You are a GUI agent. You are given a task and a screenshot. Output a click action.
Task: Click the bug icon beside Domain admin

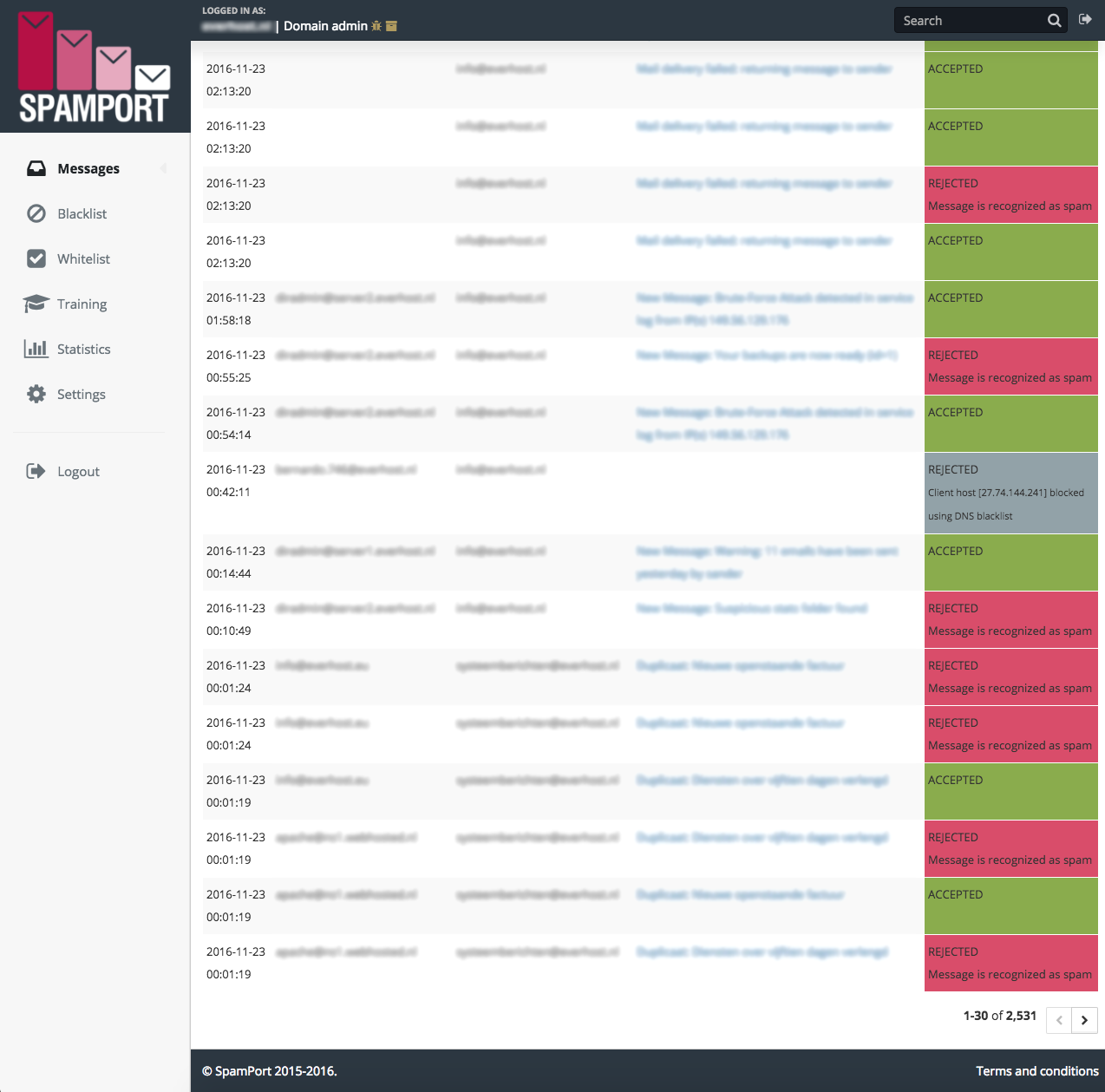coord(376,26)
